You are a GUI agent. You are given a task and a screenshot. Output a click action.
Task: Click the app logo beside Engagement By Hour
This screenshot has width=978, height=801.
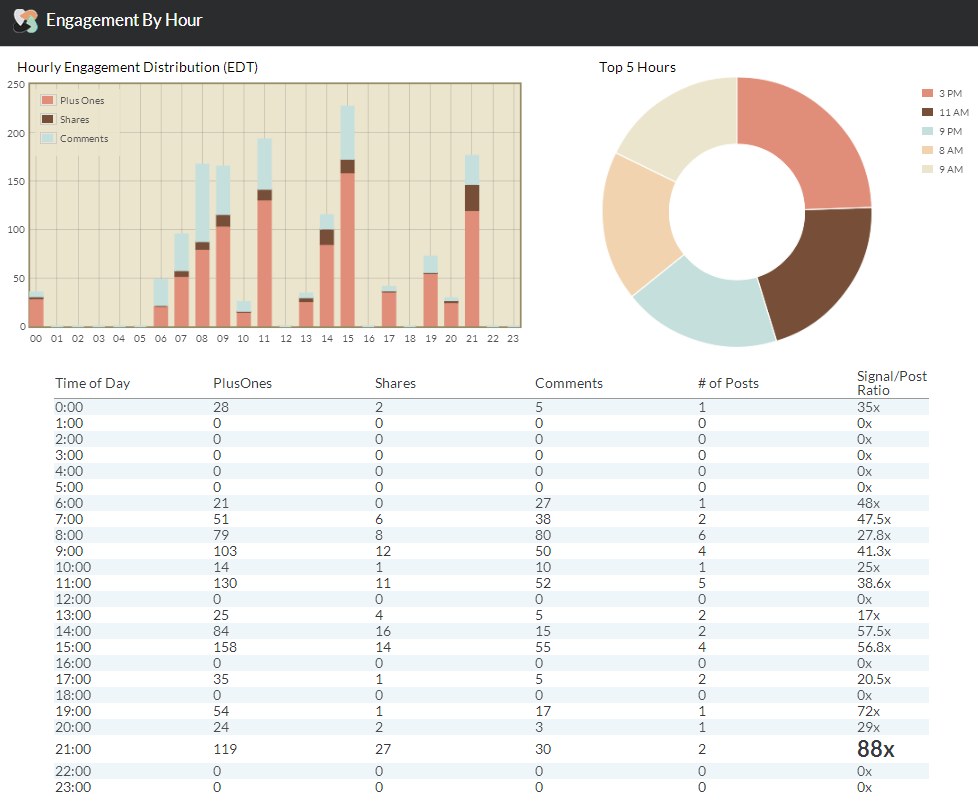point(25,21)
